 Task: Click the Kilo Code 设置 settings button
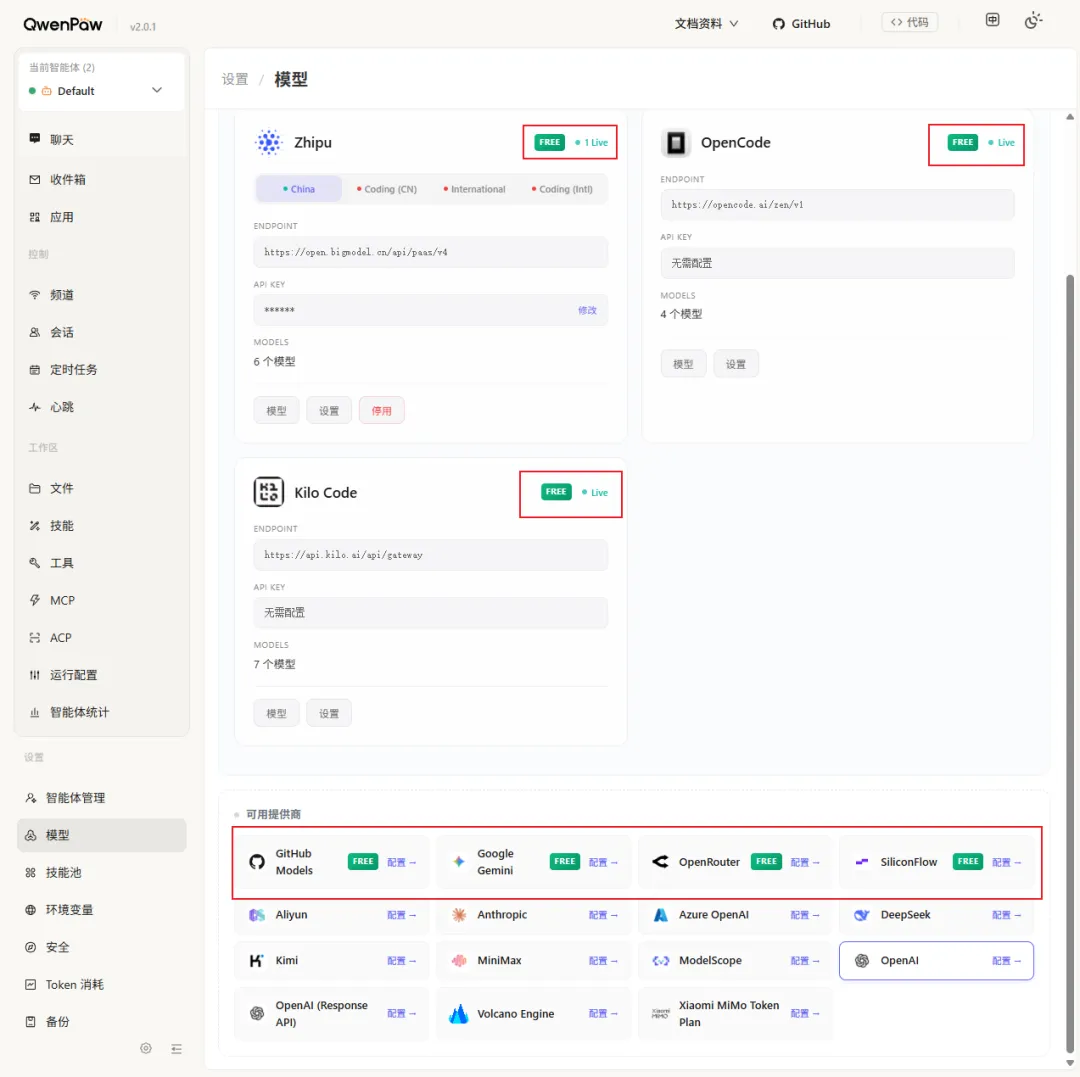pyautogui.click(x=329, y=713)
